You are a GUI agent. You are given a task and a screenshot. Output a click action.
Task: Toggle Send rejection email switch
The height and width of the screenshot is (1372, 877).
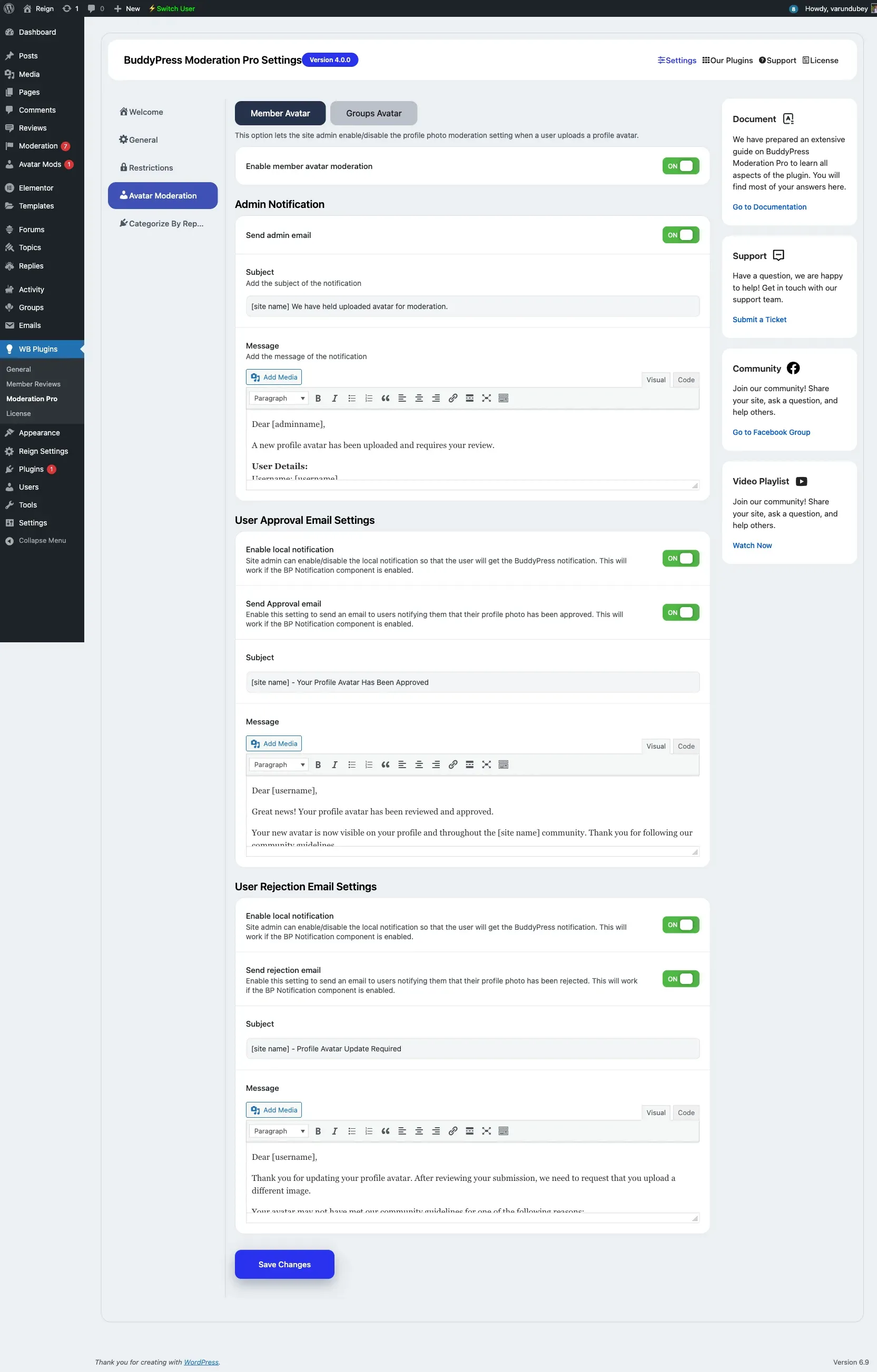[681, 979]
